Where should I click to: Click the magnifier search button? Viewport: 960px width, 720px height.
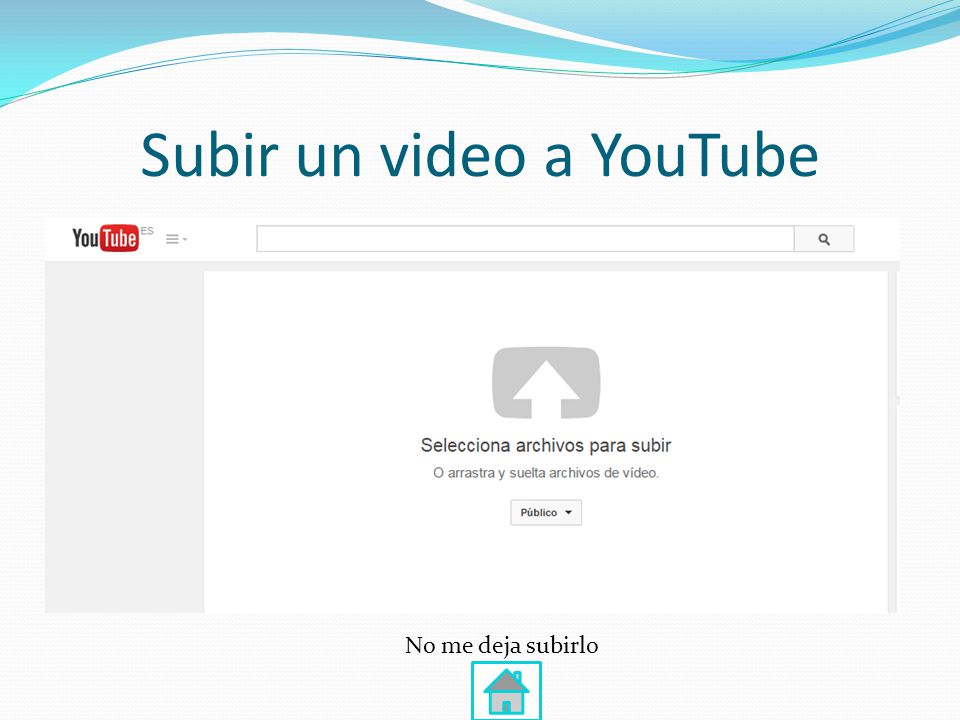(824, 239)
